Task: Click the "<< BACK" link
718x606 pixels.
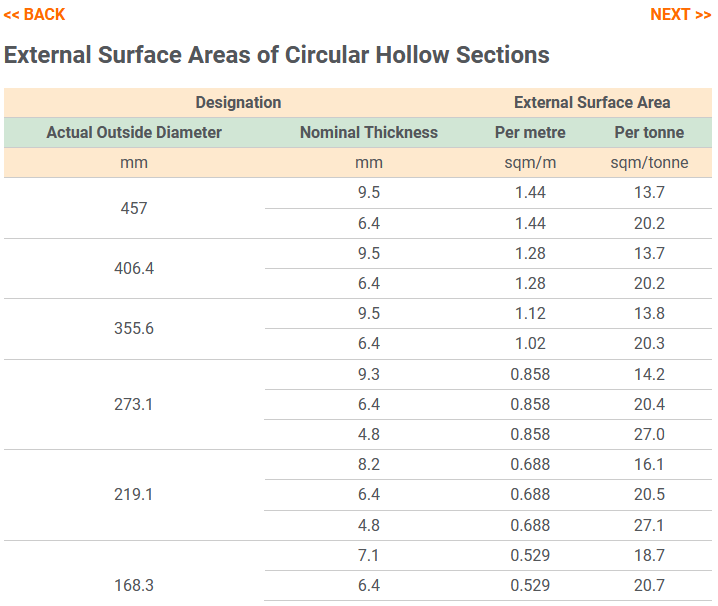Action: [x=34, y=14]
